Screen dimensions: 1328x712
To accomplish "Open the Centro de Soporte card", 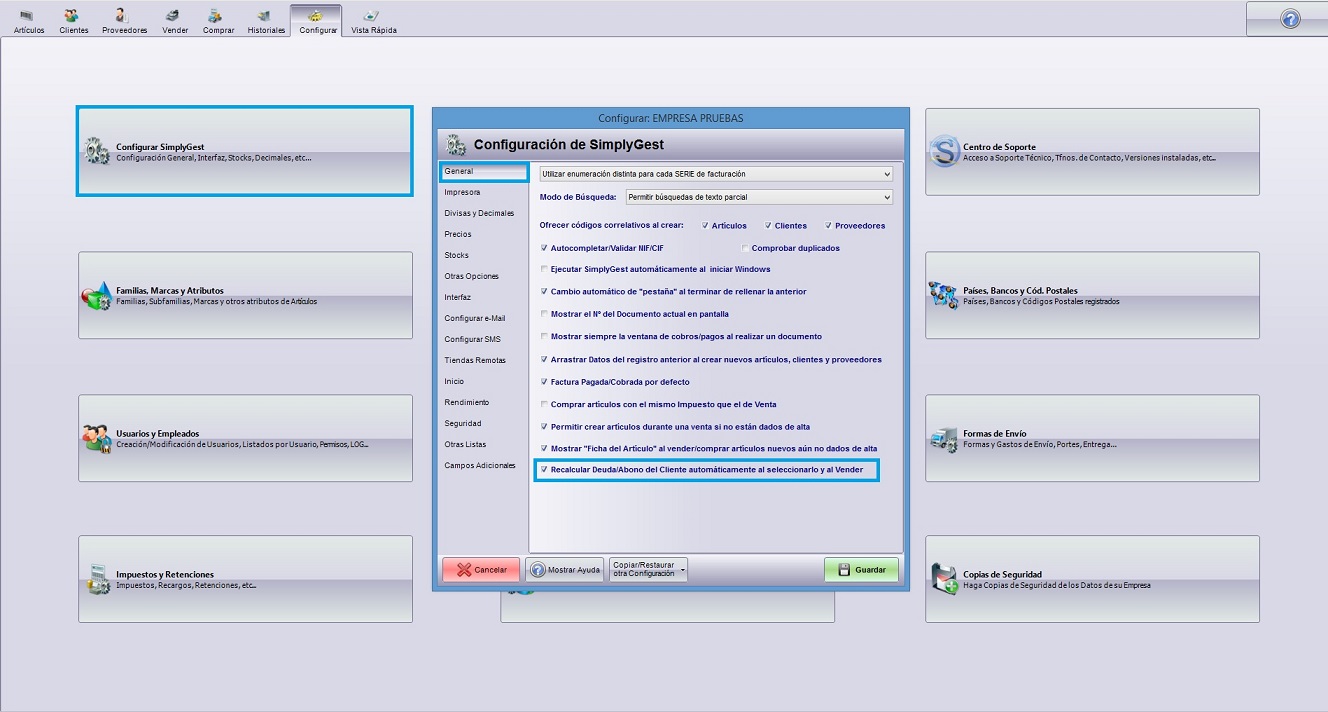I will (x=1092, y=151).
